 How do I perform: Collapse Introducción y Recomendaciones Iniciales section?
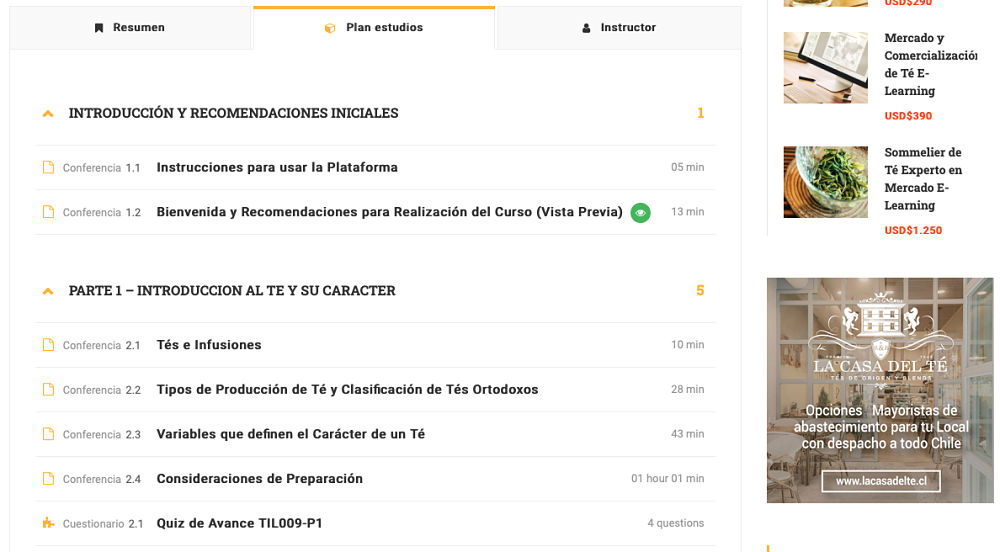point(48,114)
